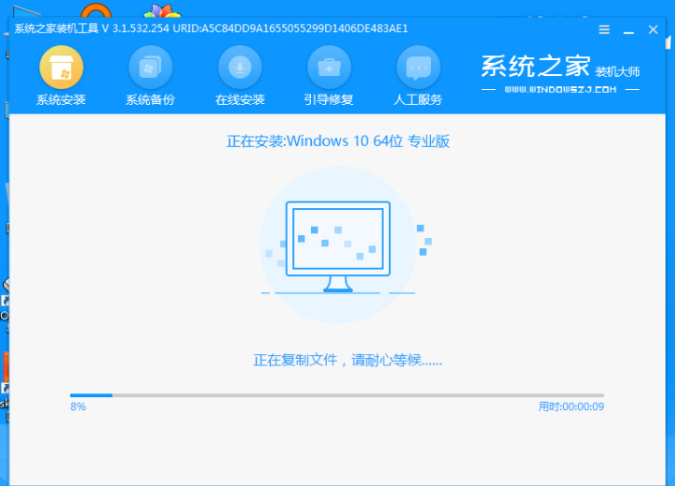Open the 引导修复 toolbox icon
Viewport: 675px width, 486px height.
329,67
